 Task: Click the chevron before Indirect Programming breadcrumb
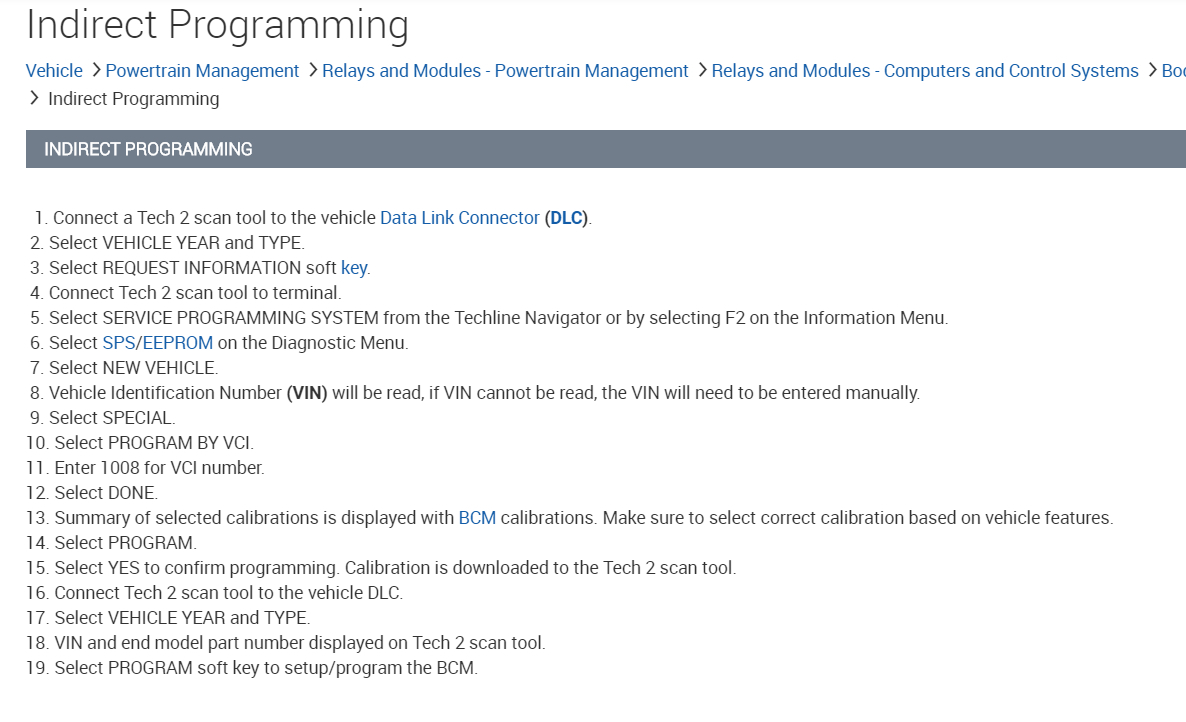tap(35, 98)
